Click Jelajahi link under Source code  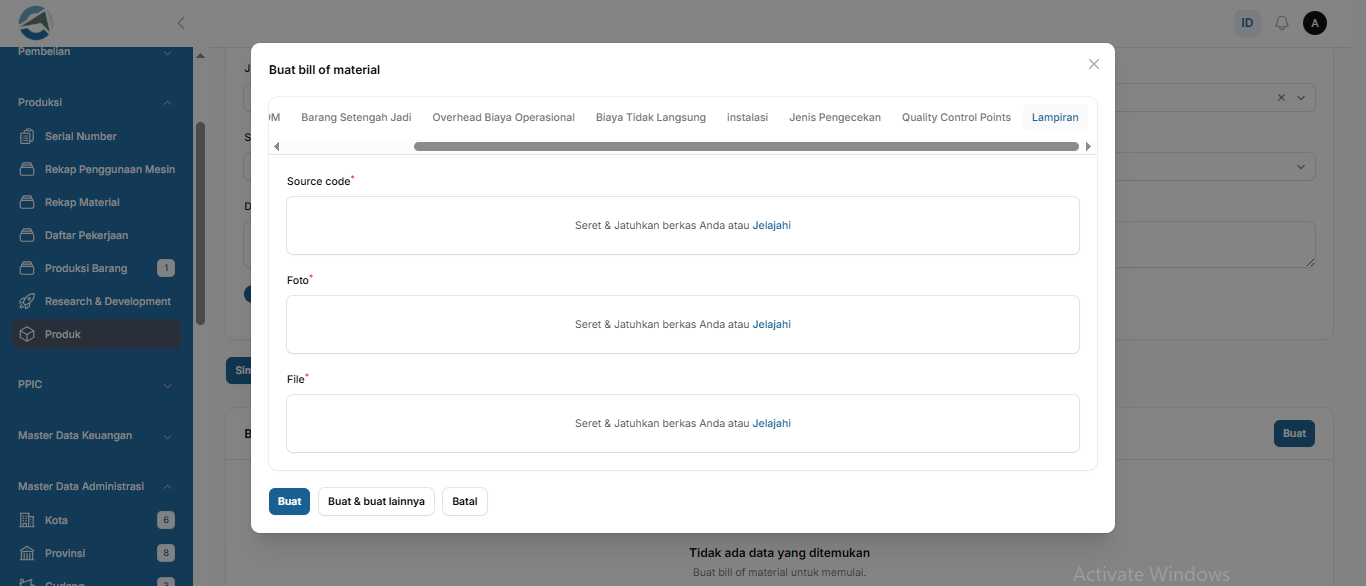(771, 225)
